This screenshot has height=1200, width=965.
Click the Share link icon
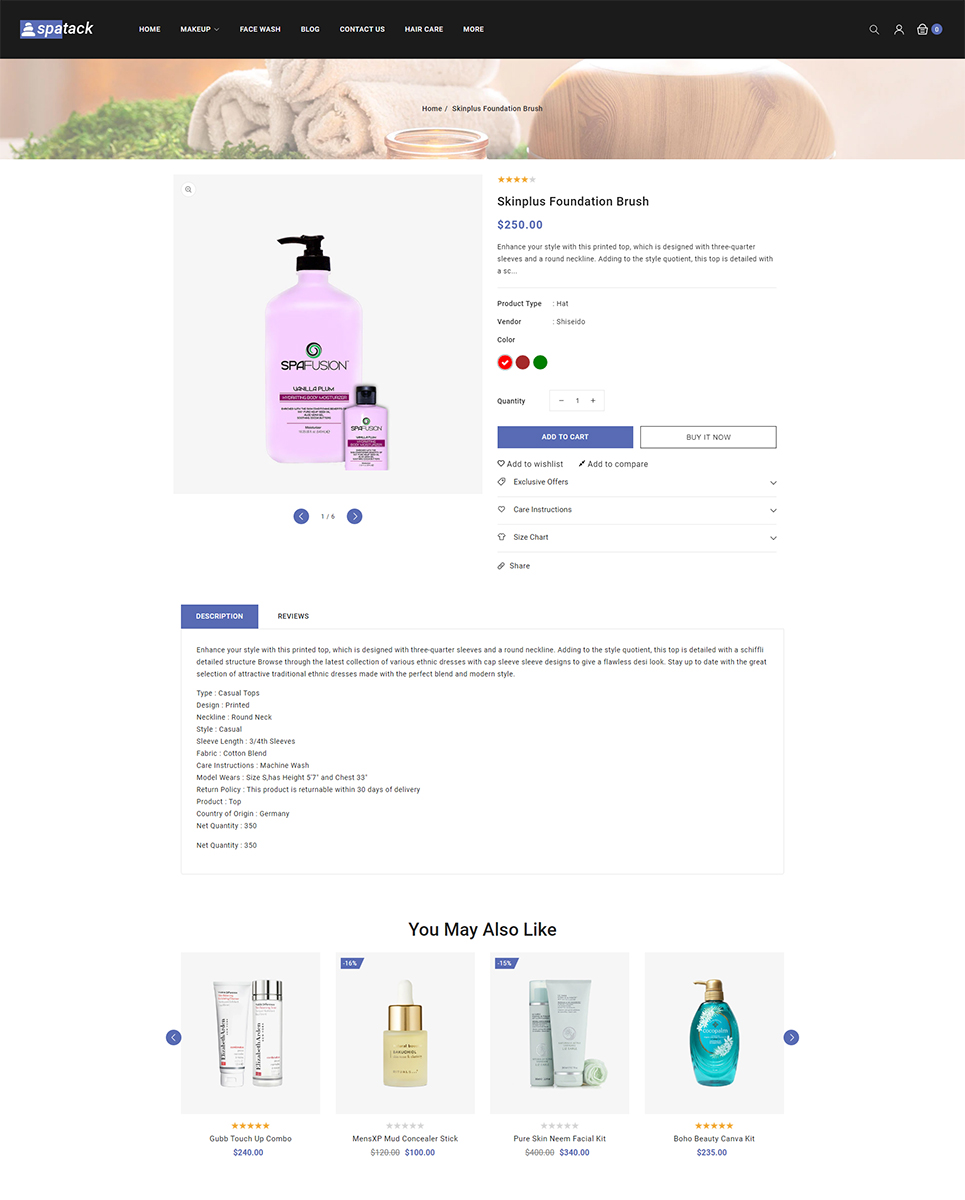coord(501,566)
